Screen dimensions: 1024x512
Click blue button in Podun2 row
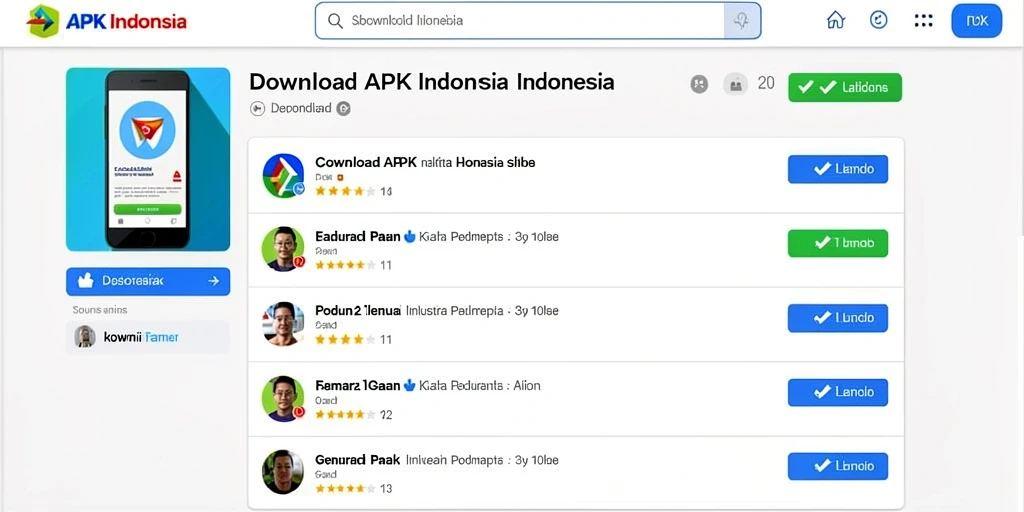(838, 318)
